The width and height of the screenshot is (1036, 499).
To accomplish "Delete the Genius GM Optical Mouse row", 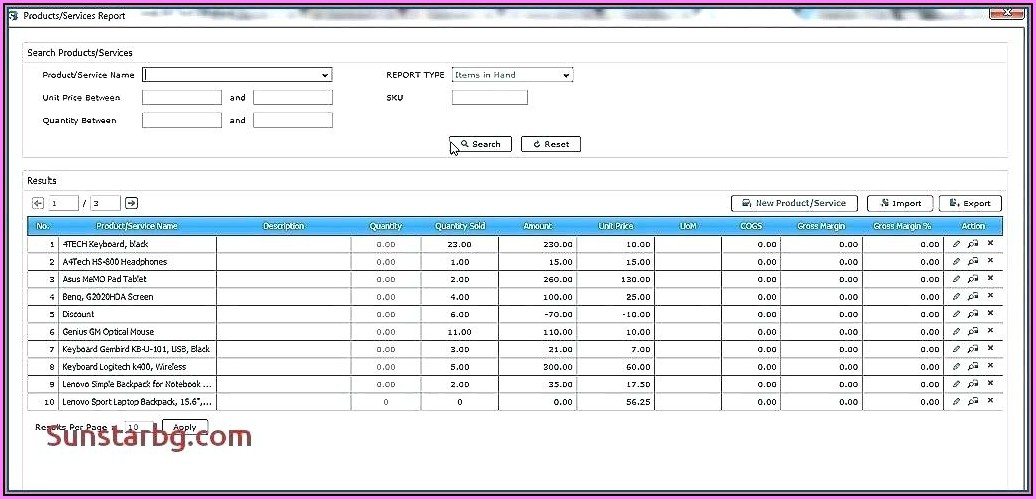I will pos(990,331).
